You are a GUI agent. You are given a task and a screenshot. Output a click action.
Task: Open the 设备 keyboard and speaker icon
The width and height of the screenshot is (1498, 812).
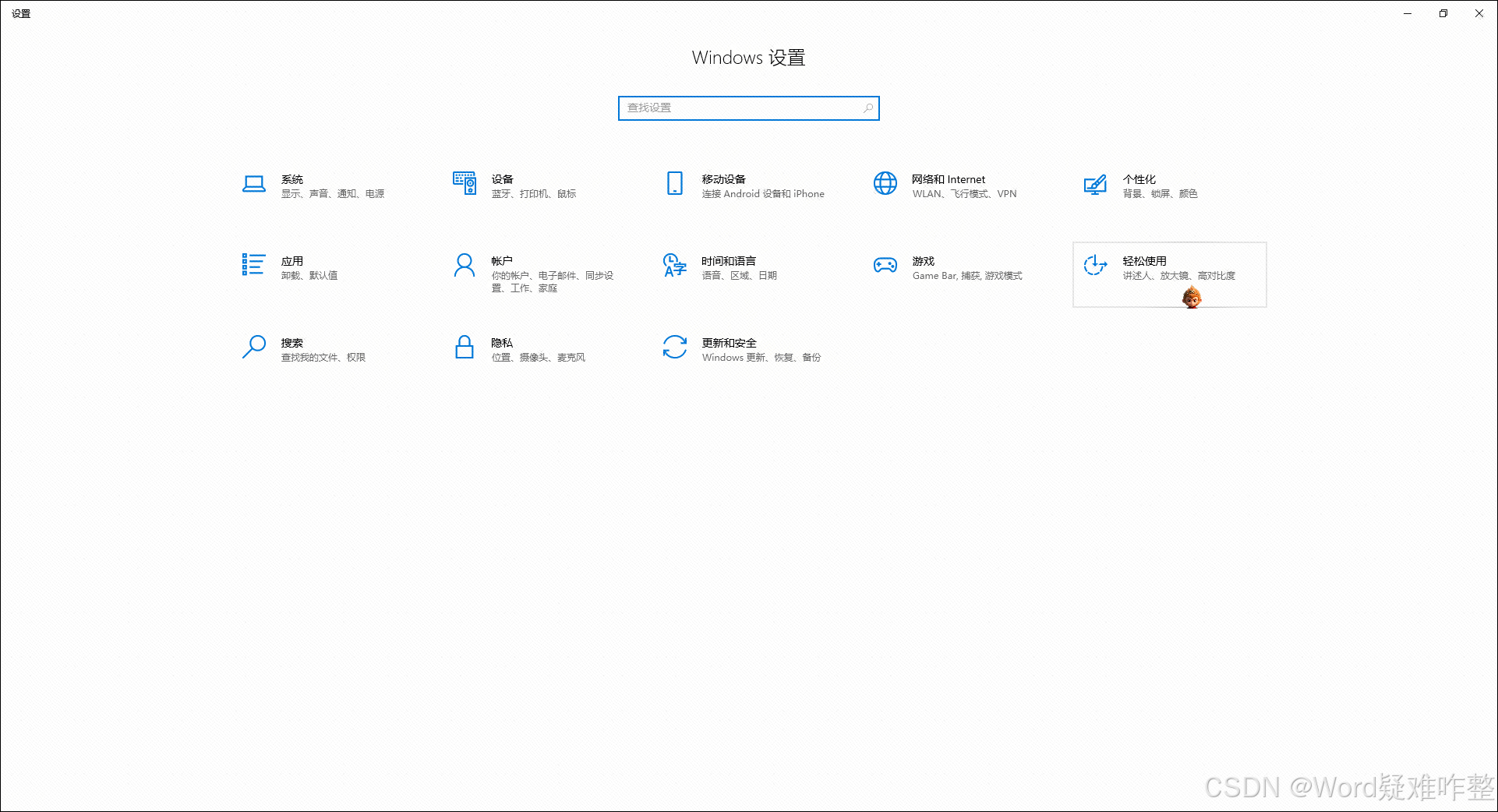(x=465, y=183)
